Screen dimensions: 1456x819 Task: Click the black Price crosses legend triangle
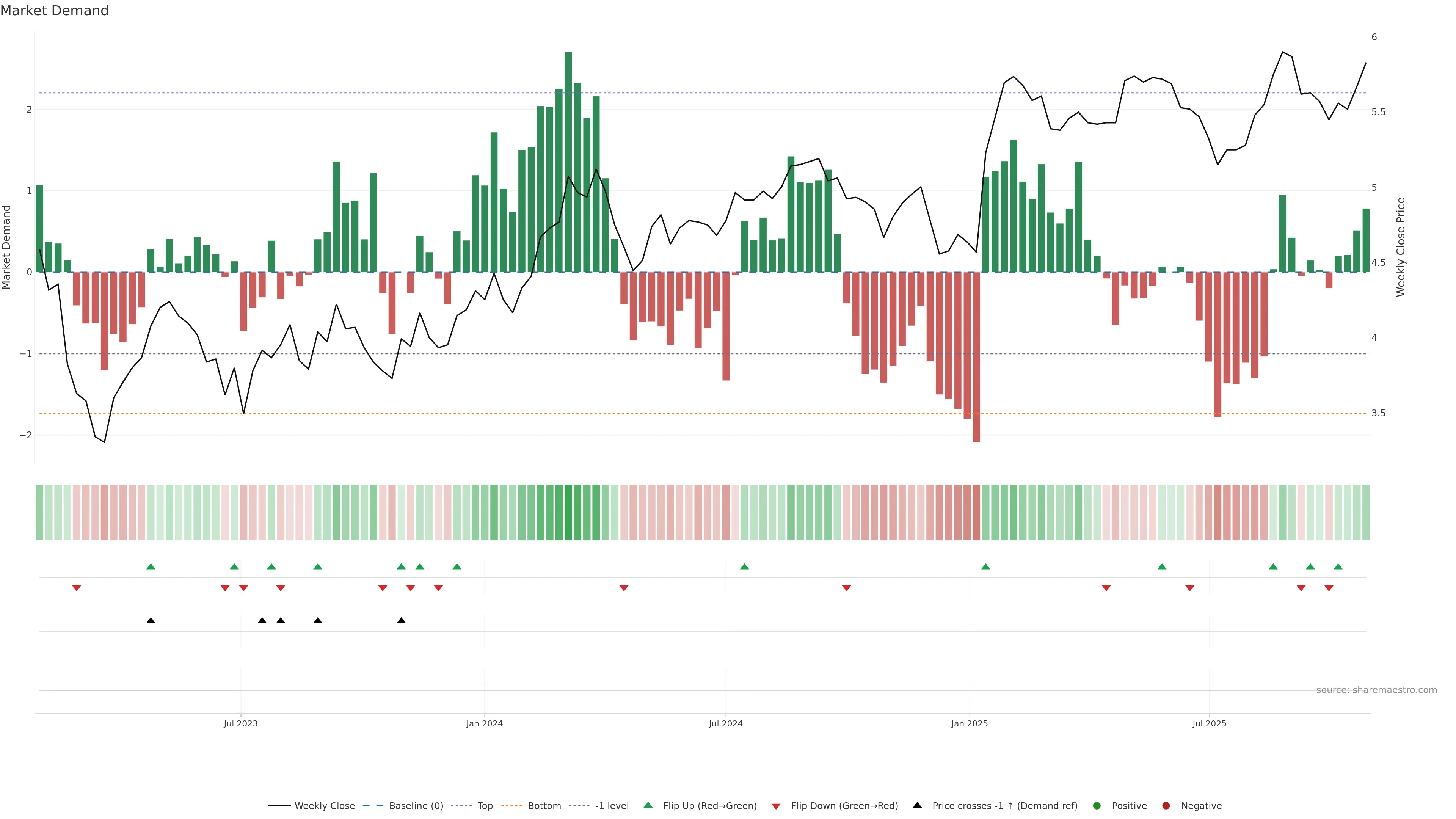pyautogui.click(x=917, y=805)
